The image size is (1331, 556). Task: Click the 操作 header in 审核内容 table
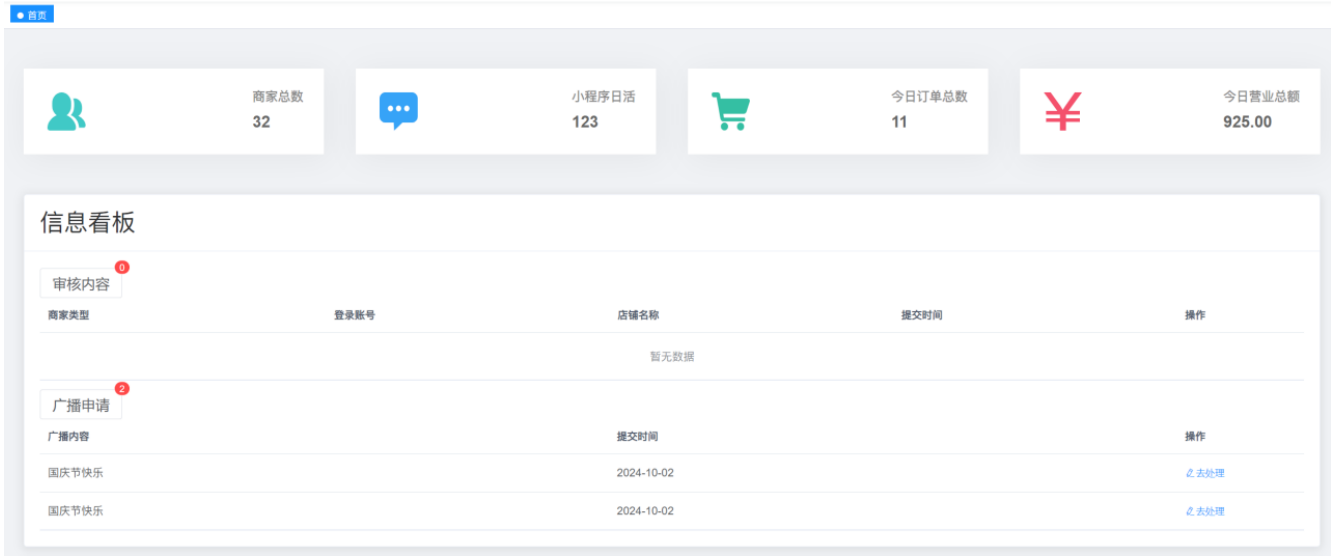tap(1195, 315)
